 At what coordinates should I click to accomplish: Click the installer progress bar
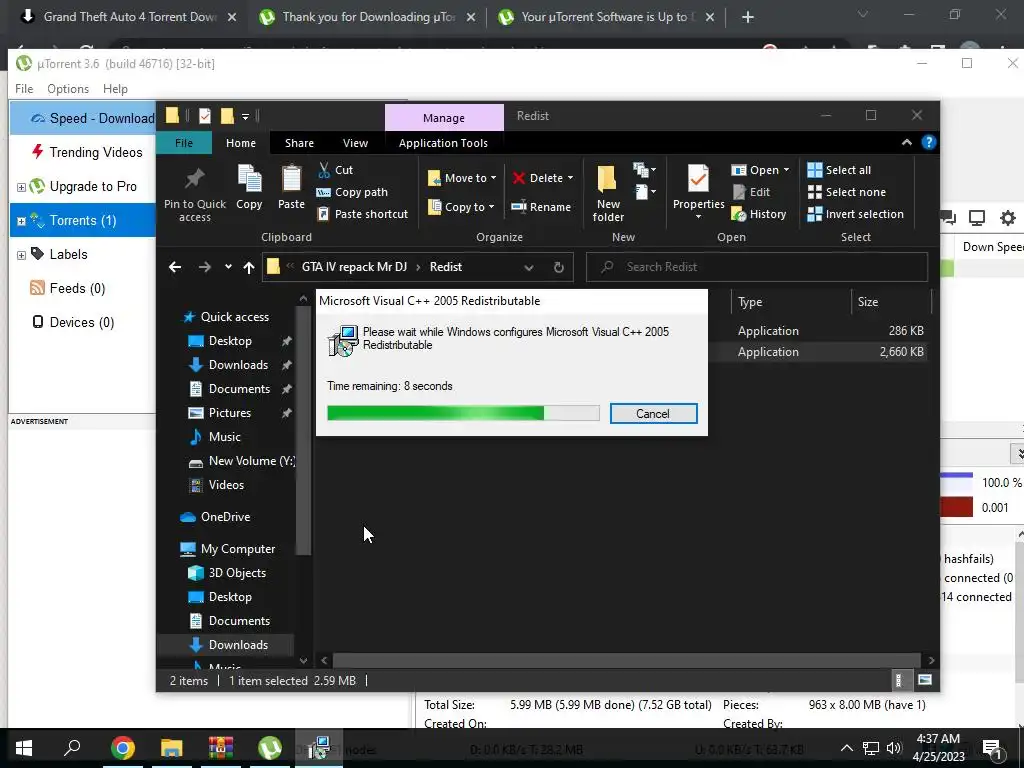(463, 413)
